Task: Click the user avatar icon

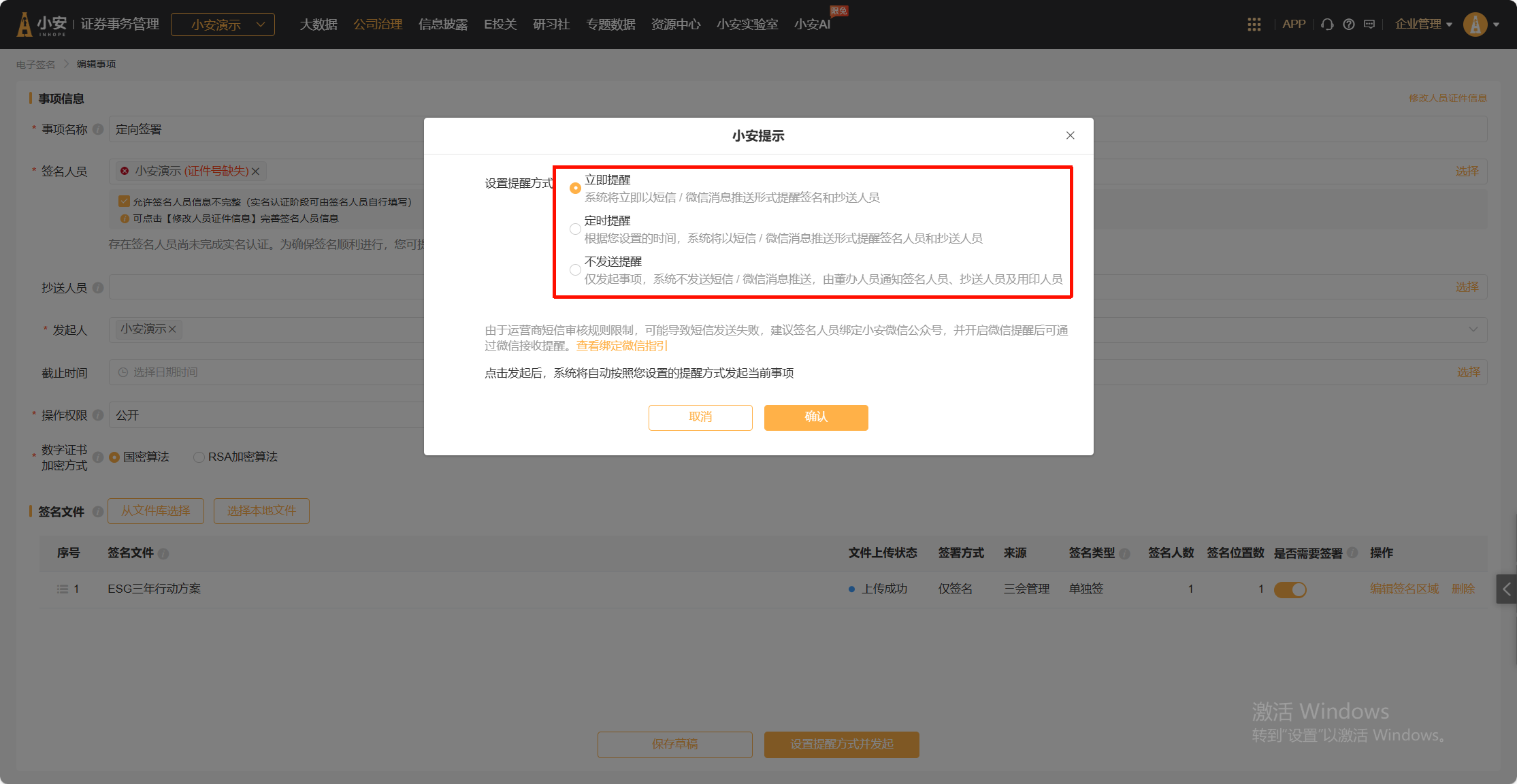Action: tap(1475, 24)
